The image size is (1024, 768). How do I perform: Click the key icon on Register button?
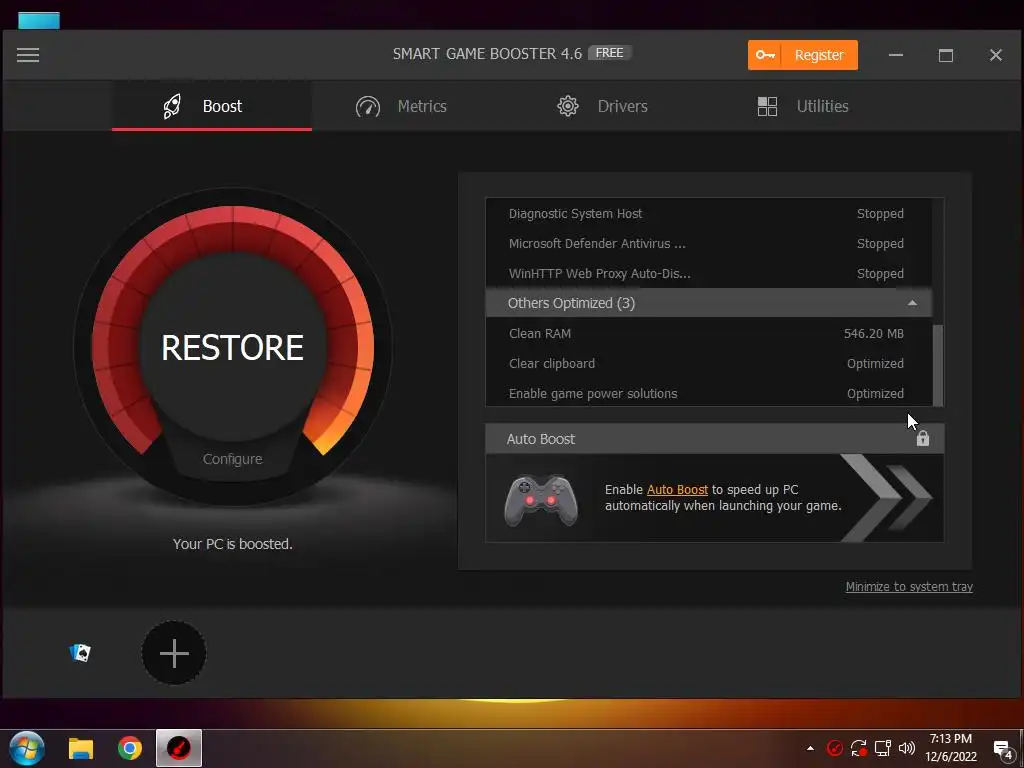765,55
